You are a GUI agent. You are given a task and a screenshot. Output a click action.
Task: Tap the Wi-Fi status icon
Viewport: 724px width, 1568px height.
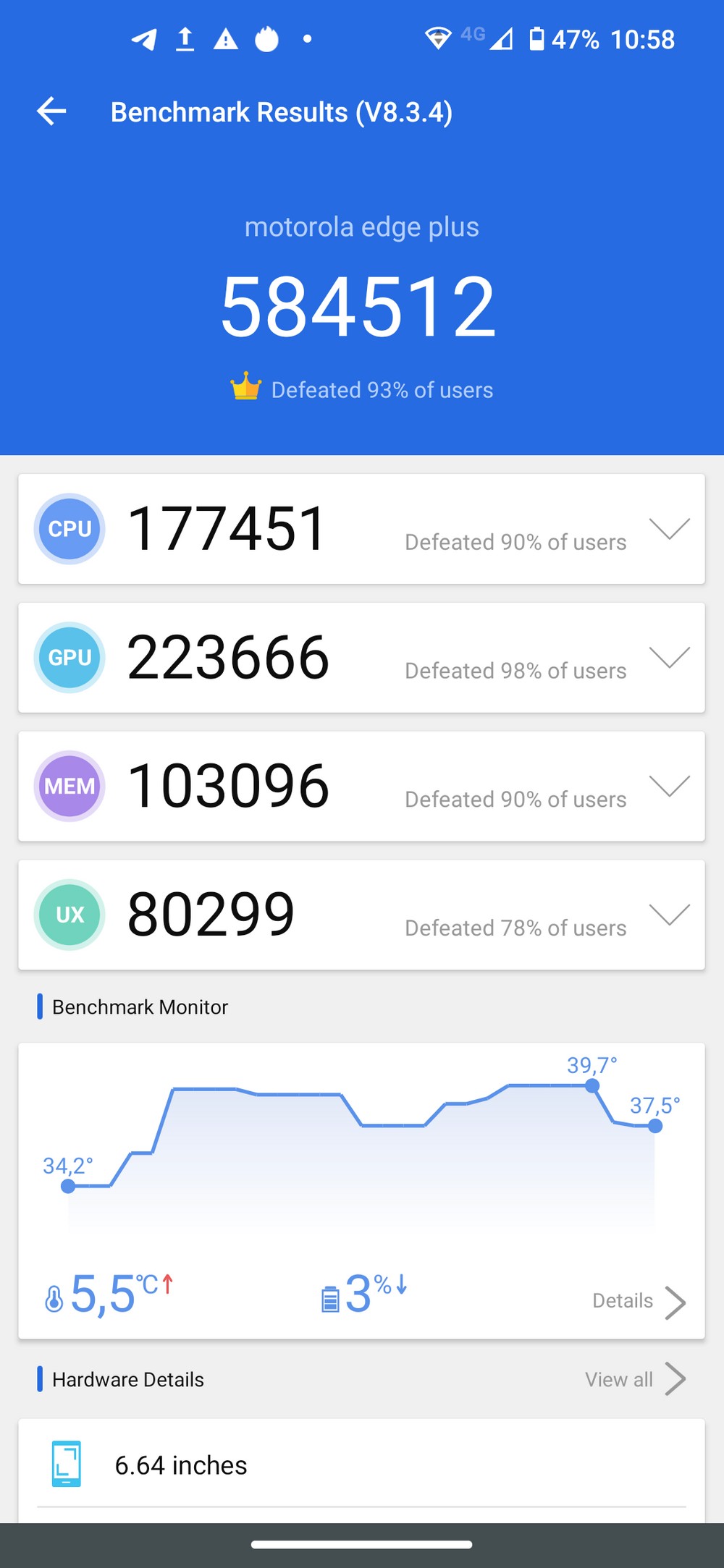point(438,38)
